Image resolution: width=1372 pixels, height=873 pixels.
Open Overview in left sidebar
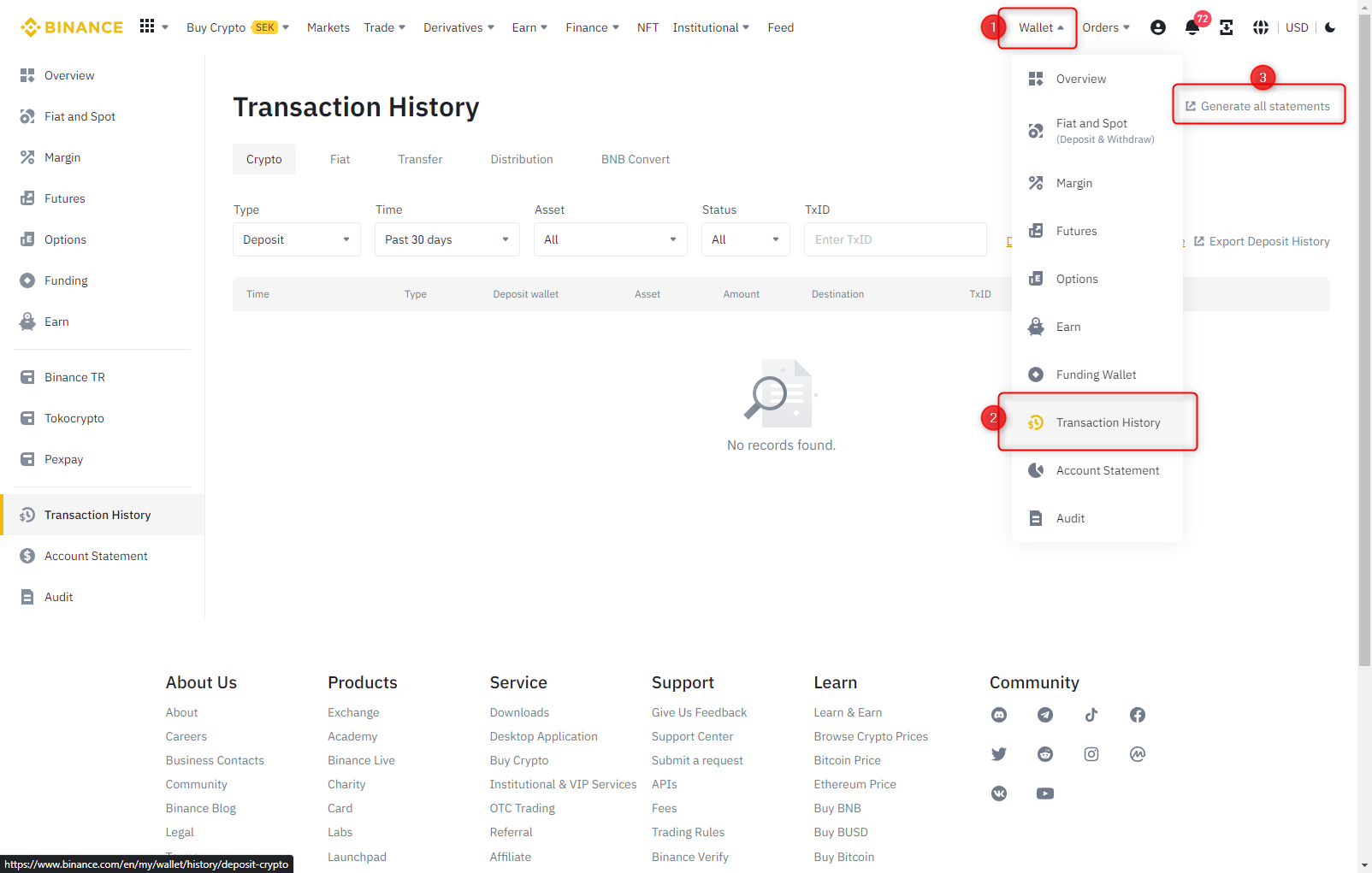(x=103, y=75)
